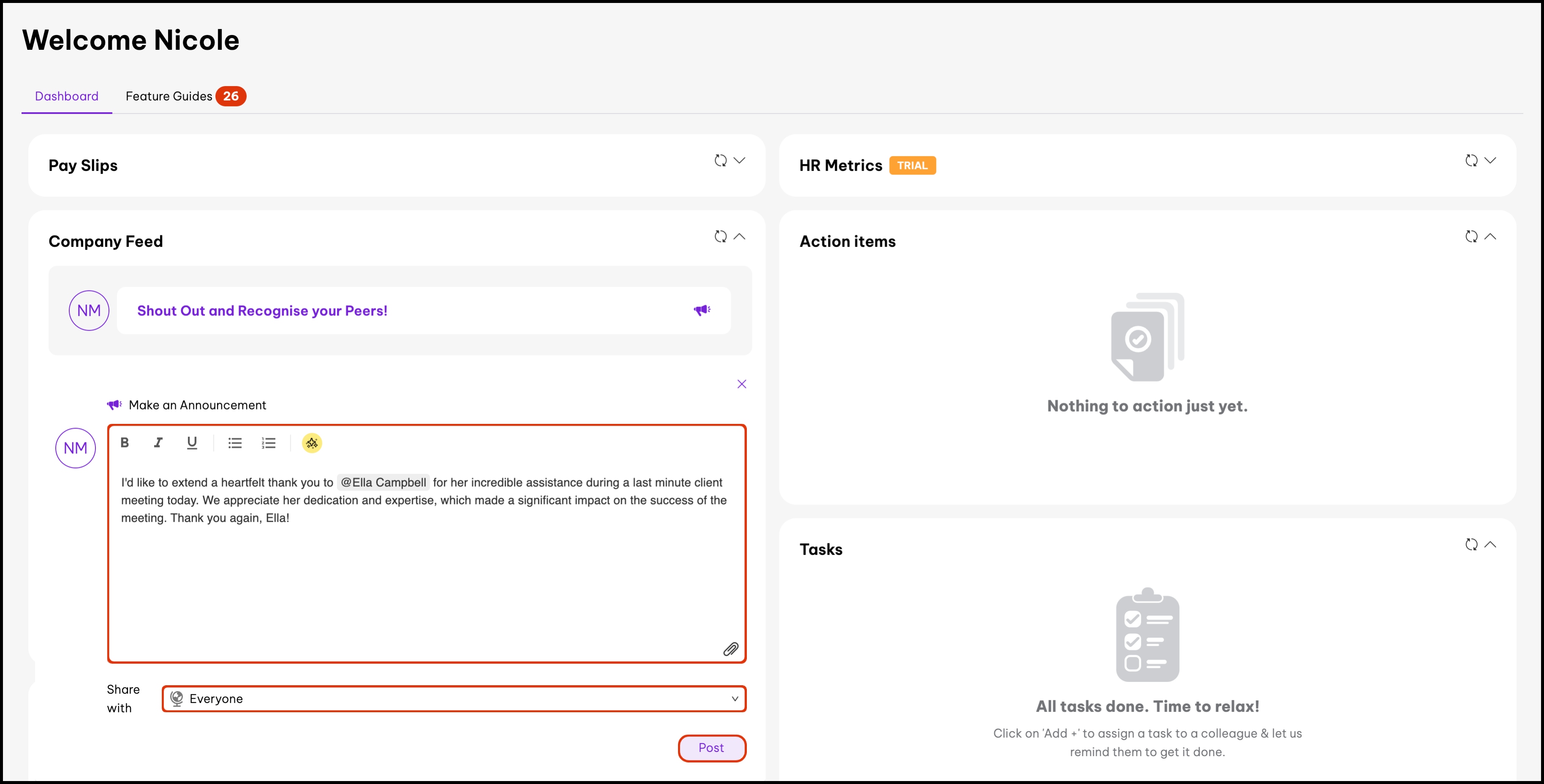Refresh the Tasks widget
Image resolution: width=1544 pixels, height=784 pixels.
point(1471,545)
